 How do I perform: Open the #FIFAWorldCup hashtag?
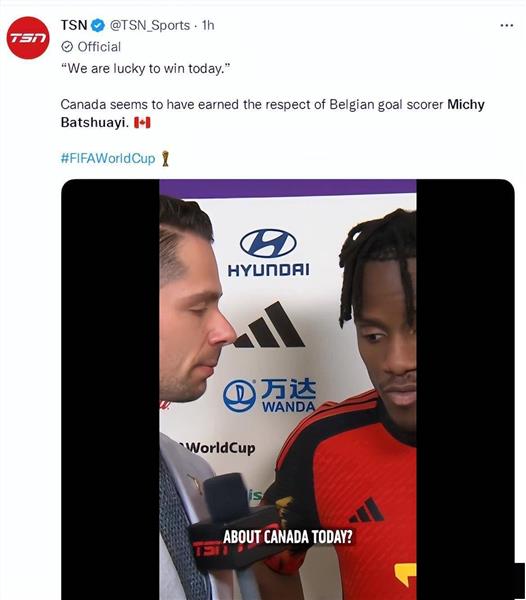coord(108,158)
